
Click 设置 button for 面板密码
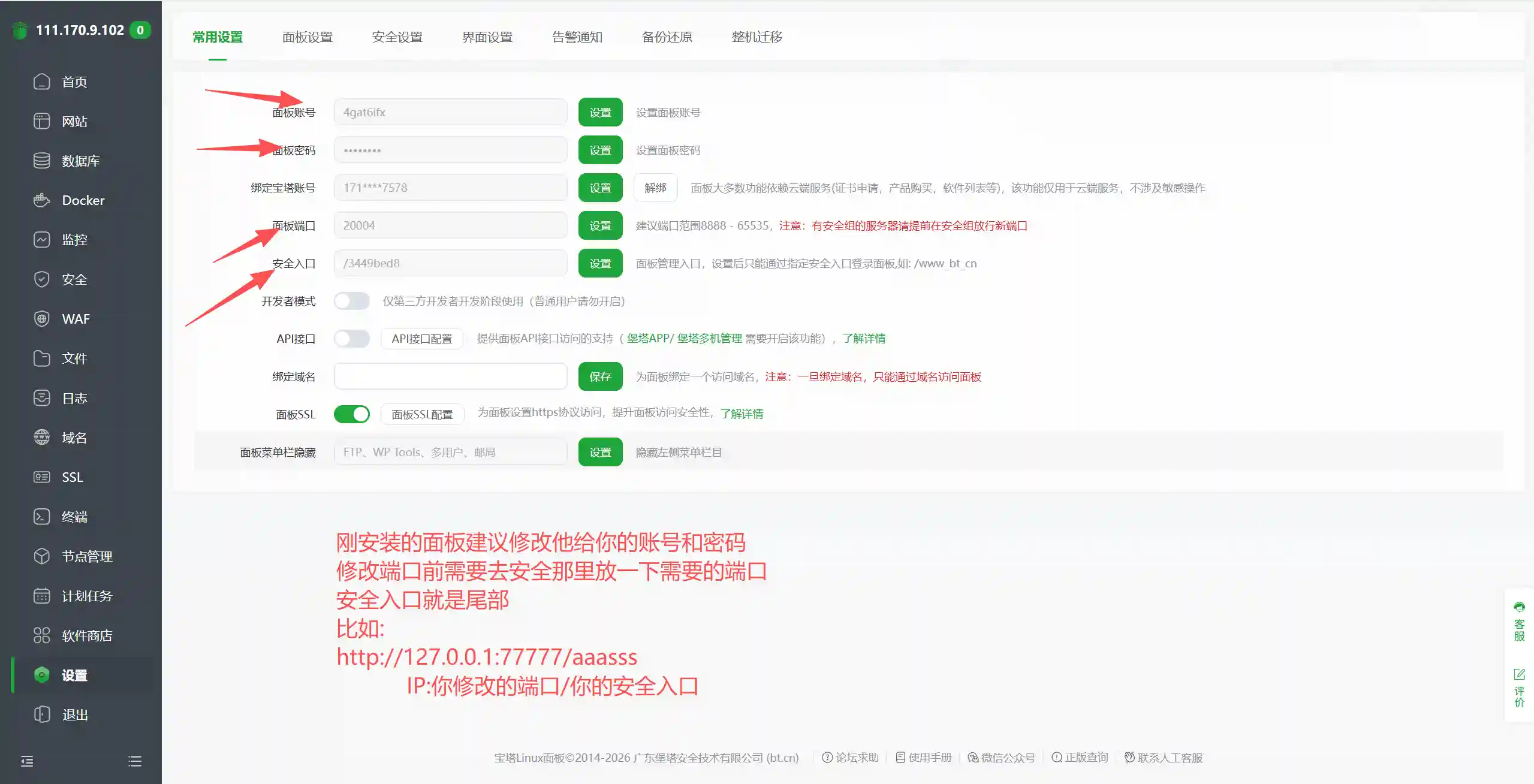coord(600,150)
